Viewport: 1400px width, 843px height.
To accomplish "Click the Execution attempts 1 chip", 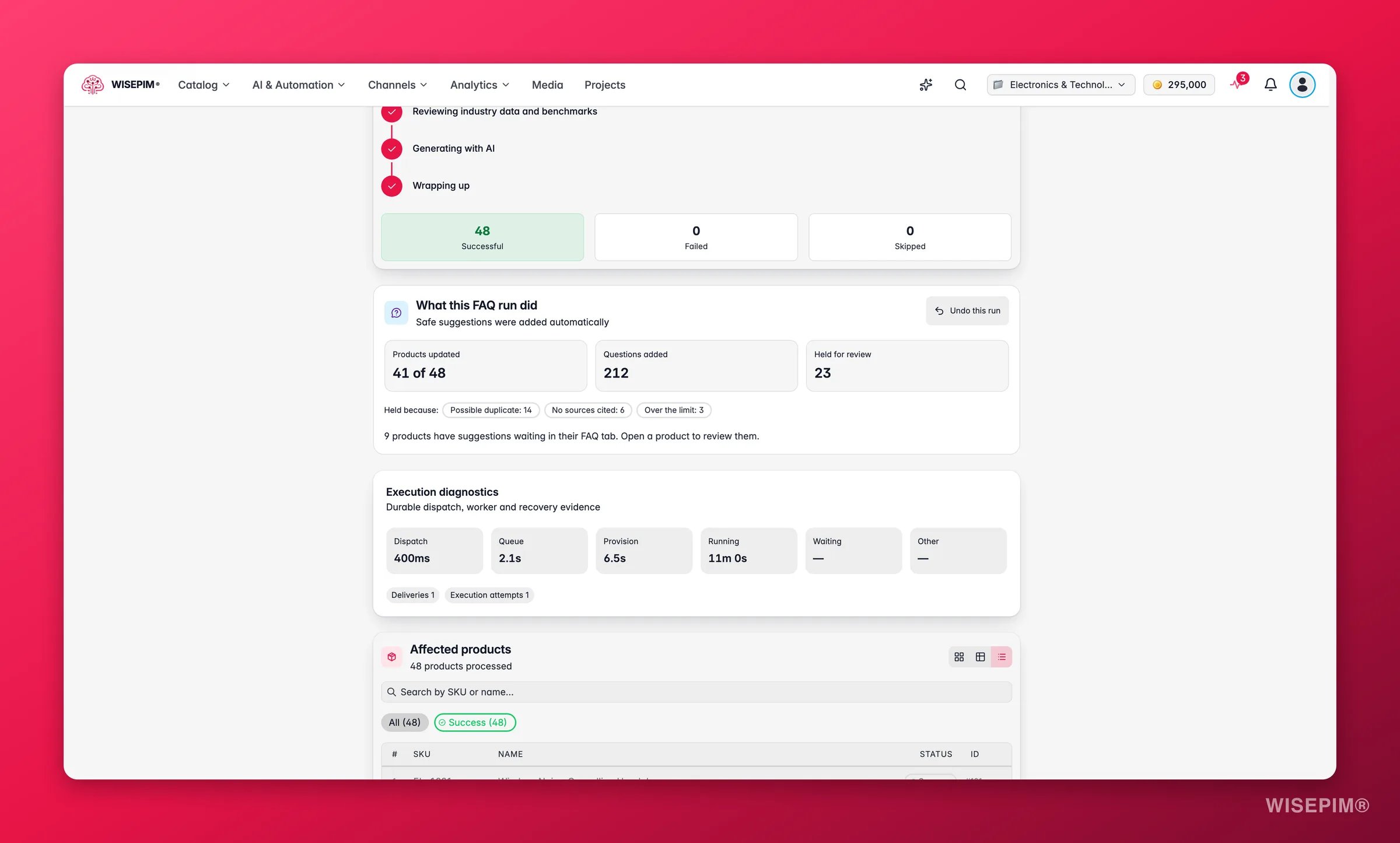I will pos(489,595).
